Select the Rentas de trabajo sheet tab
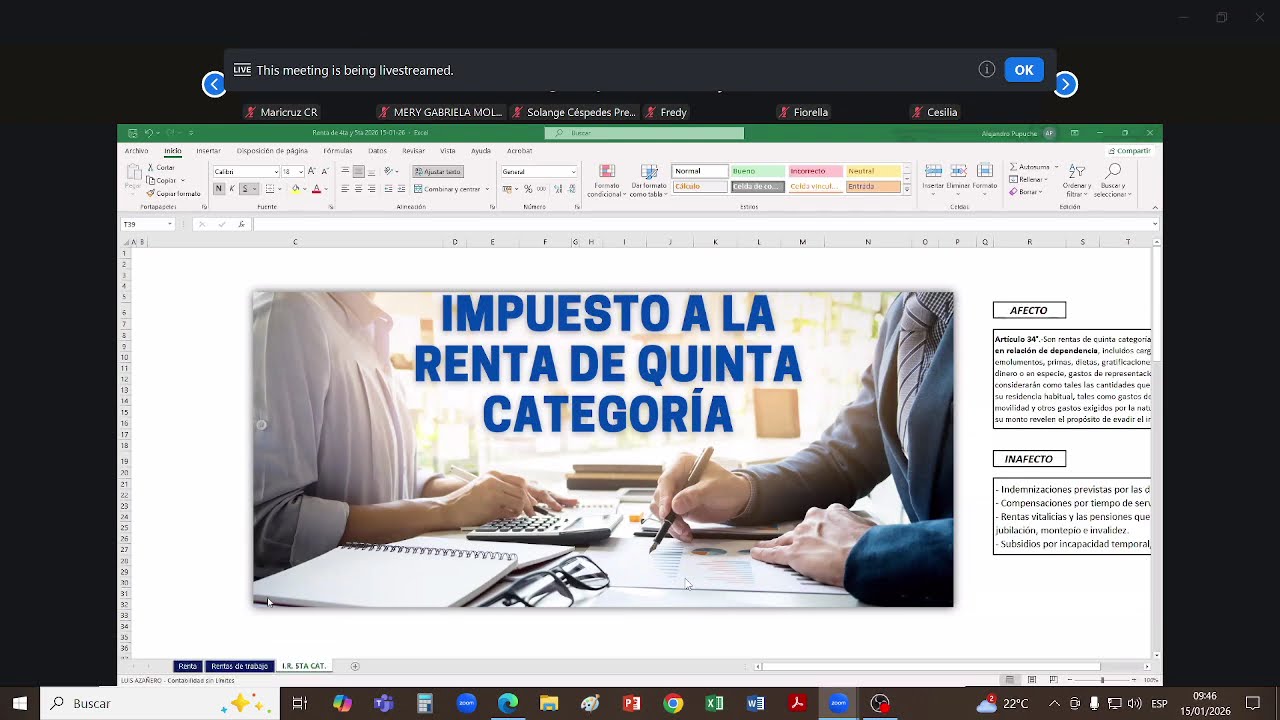Image resolution: width=1280 pixels, height=720 pixels. [240, 666]
